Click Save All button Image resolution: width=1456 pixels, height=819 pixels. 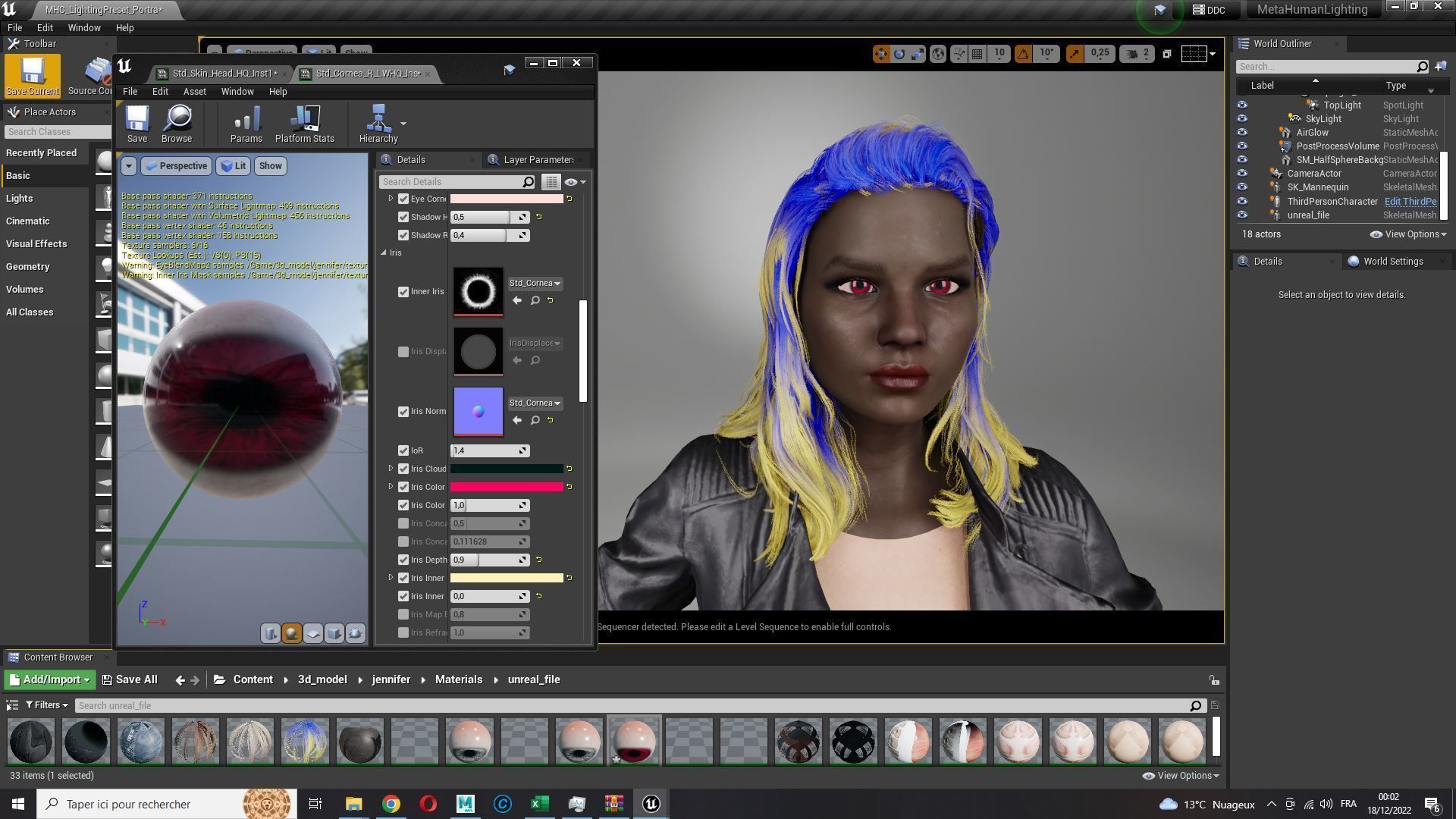(x=130, y=680)
